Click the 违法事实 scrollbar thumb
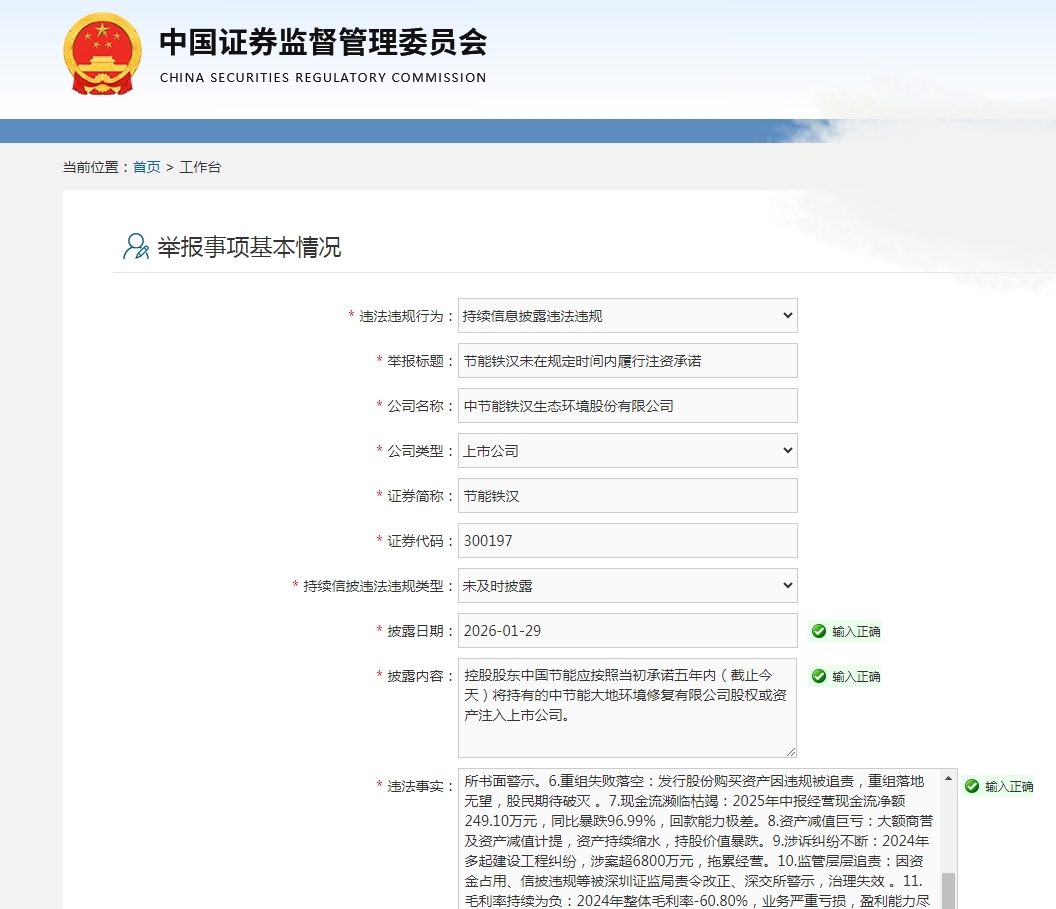 (x=948, y=890)
